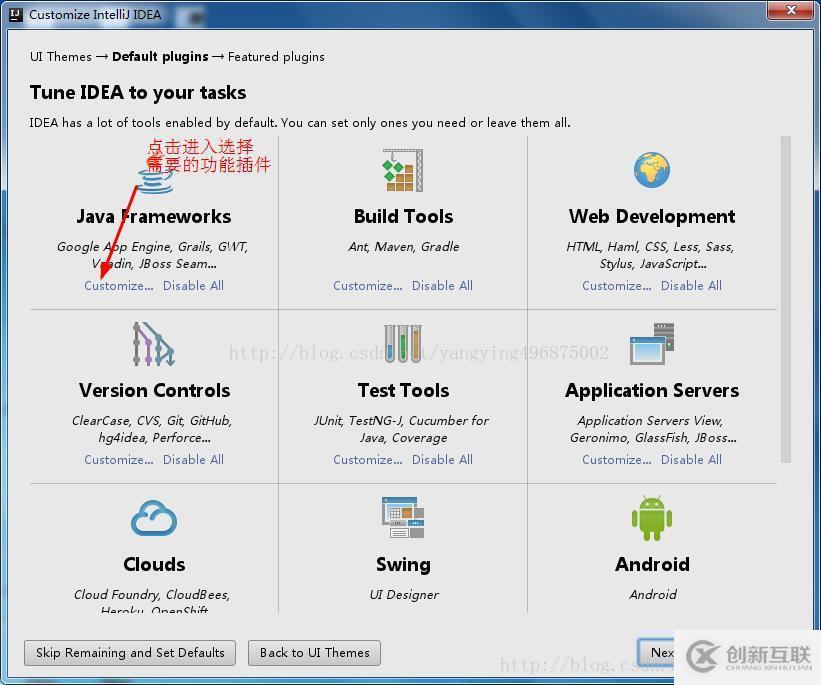Open Customize for Build Tools
This screenshot has width=821, height=685.
(368, 286)
